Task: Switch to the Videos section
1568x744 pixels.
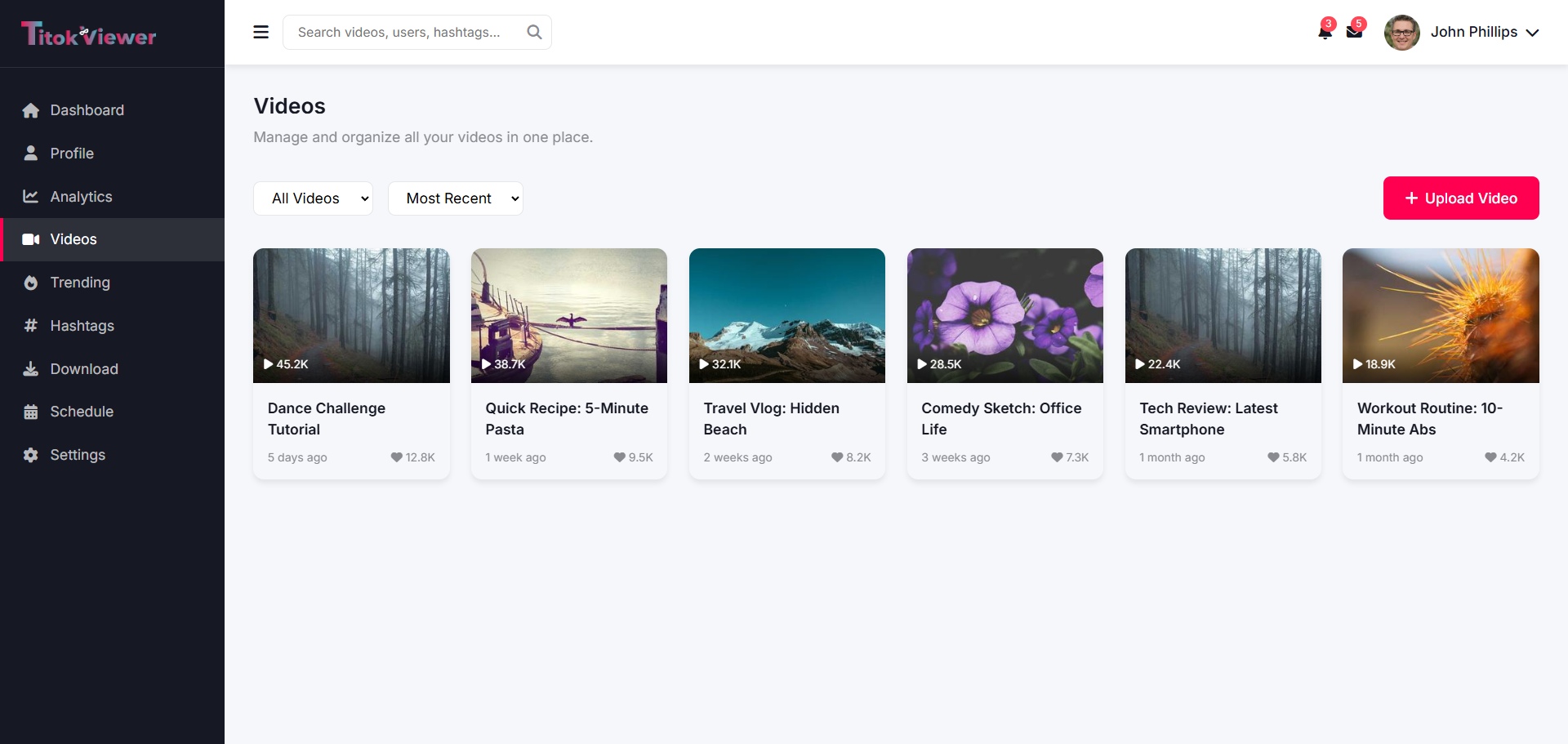Action: tap(72, 238)
